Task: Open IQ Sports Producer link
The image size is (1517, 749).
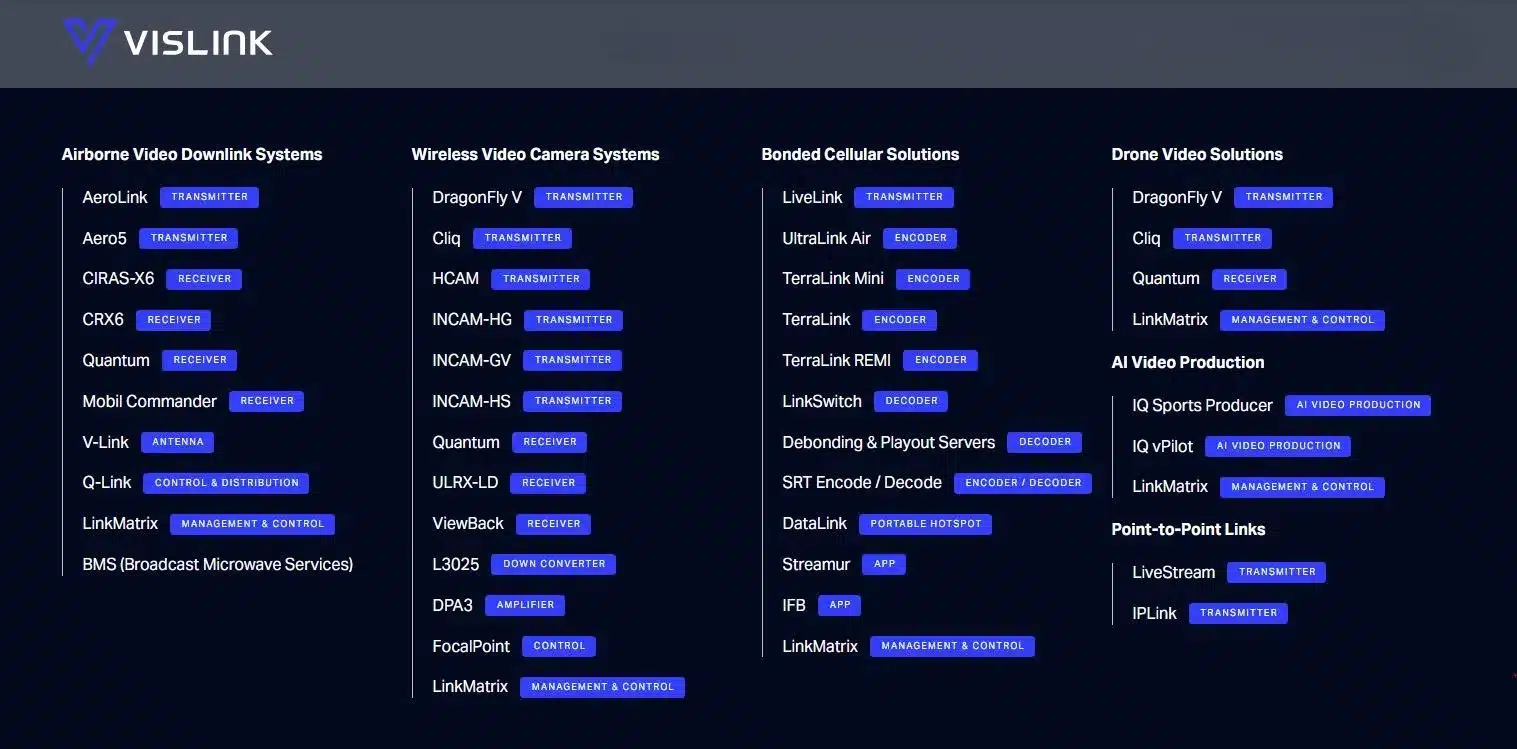Action: [x=1202, y=406]
